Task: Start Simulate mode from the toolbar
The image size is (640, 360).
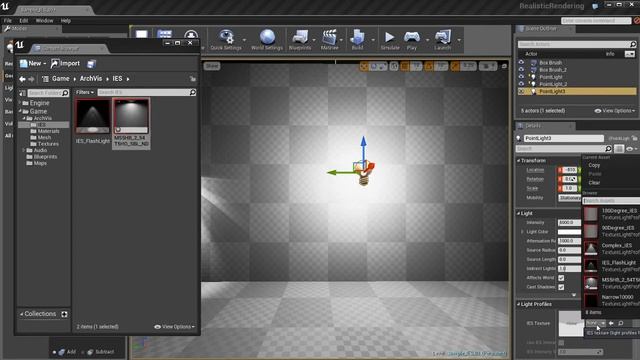Action: pyautogui.click(x=390, y=40)
